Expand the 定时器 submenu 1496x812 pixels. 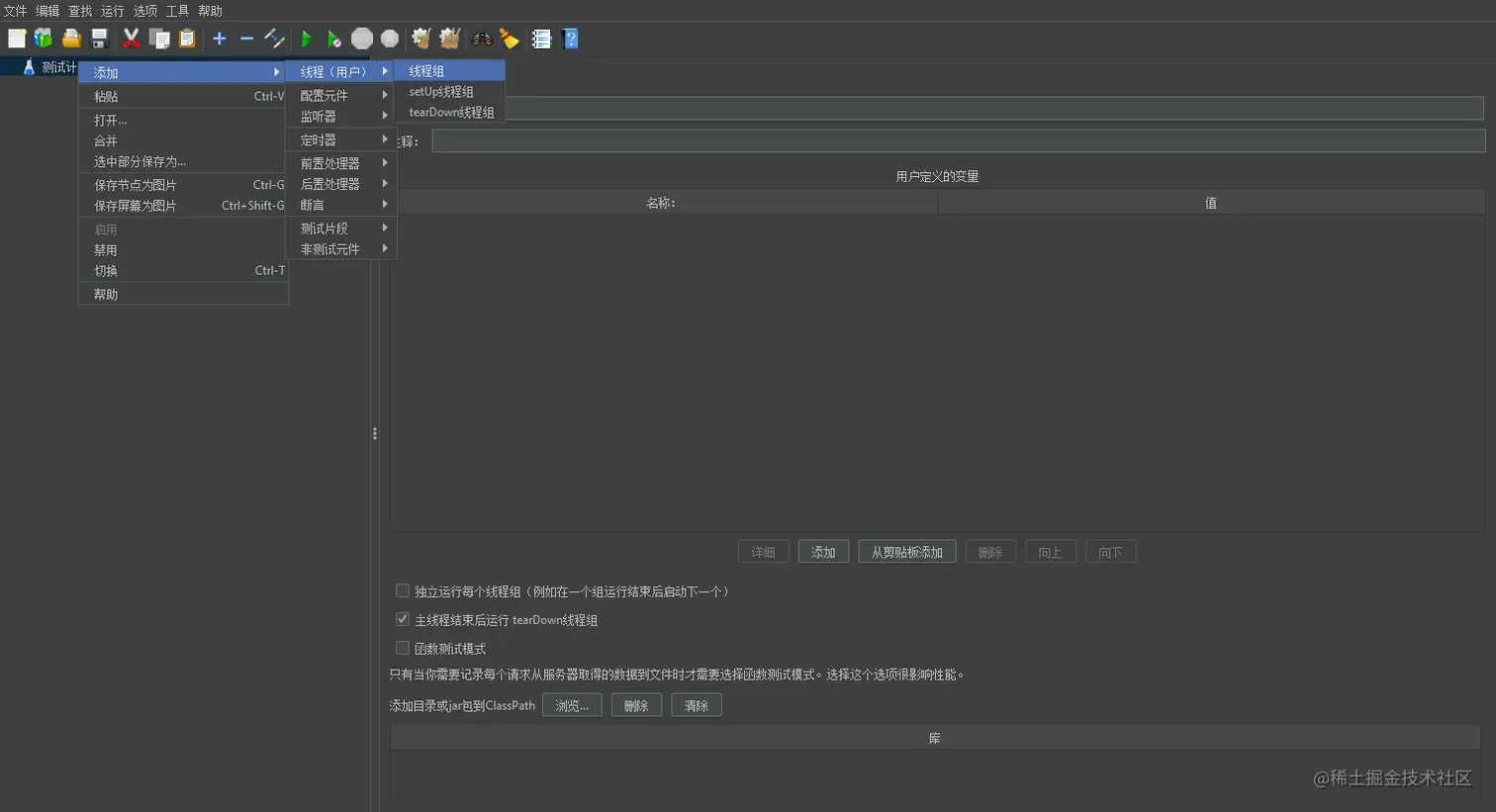click(x=340, y=139)
